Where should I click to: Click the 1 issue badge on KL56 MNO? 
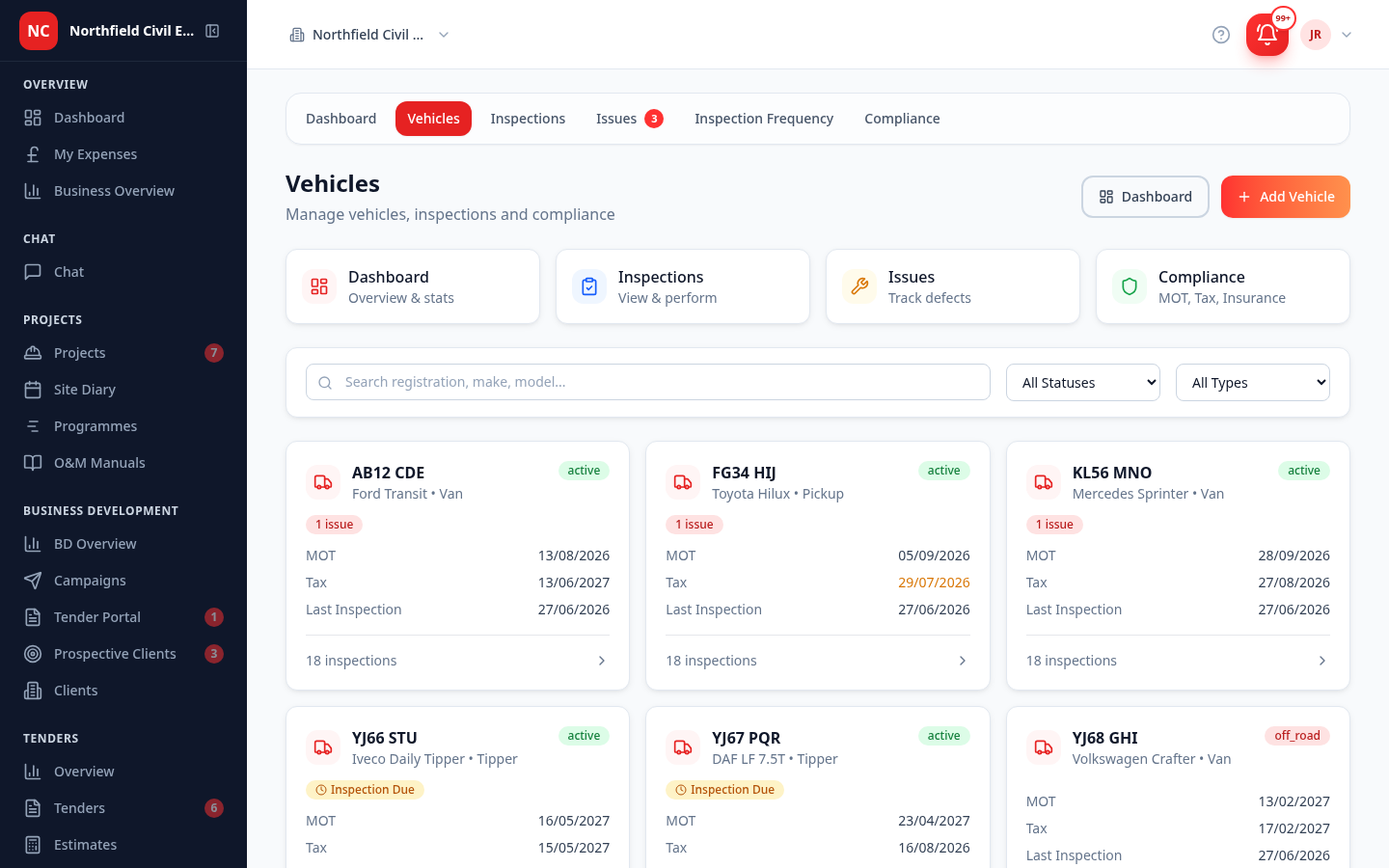point(1054,525)
